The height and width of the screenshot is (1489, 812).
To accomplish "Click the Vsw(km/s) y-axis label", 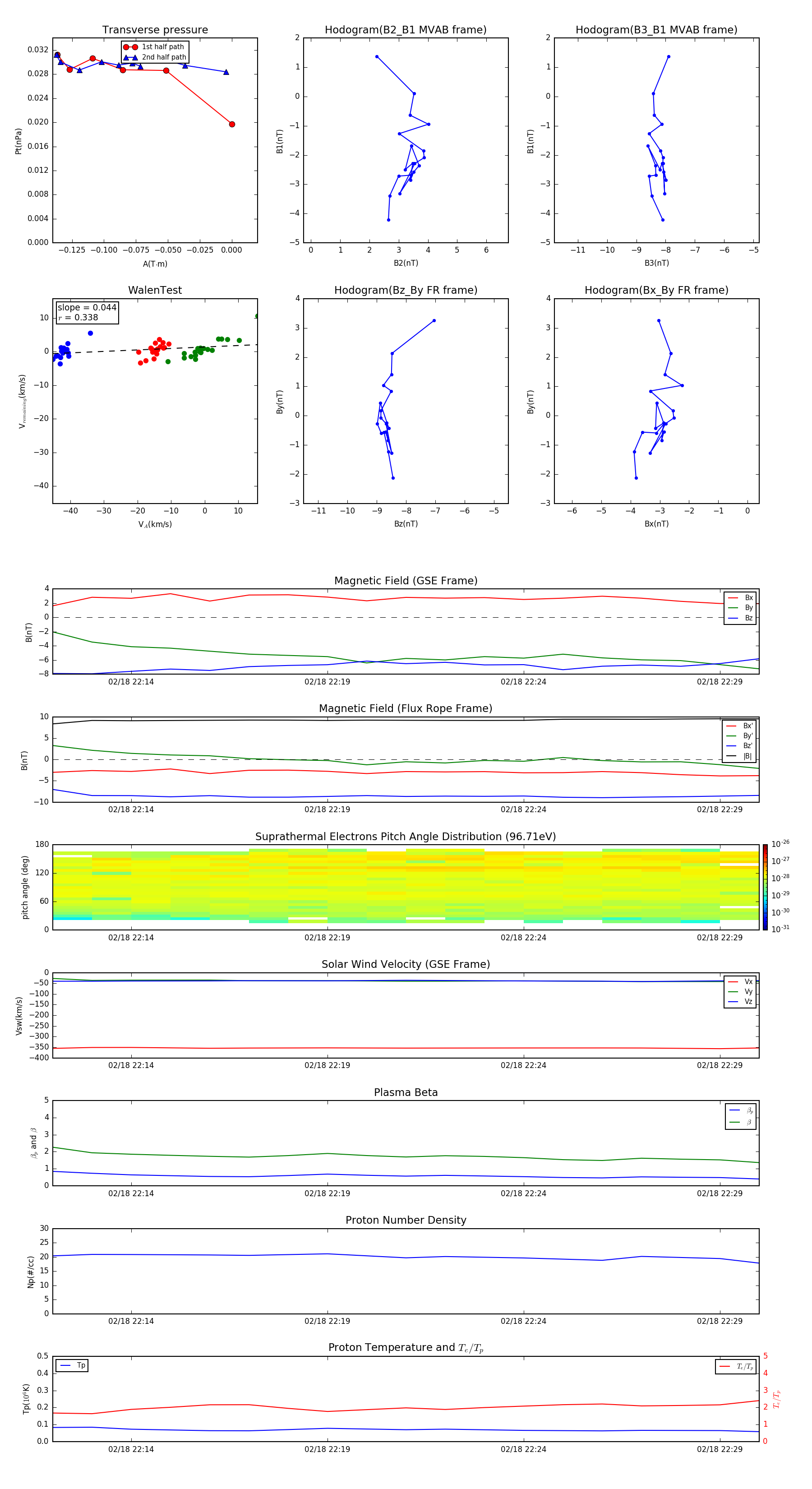I will 19,1016.
